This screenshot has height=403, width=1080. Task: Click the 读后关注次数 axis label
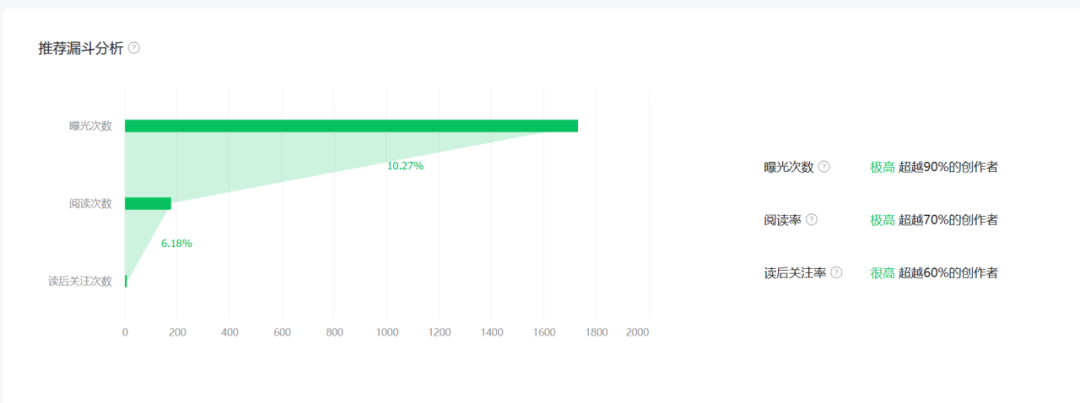pos(80,281)
